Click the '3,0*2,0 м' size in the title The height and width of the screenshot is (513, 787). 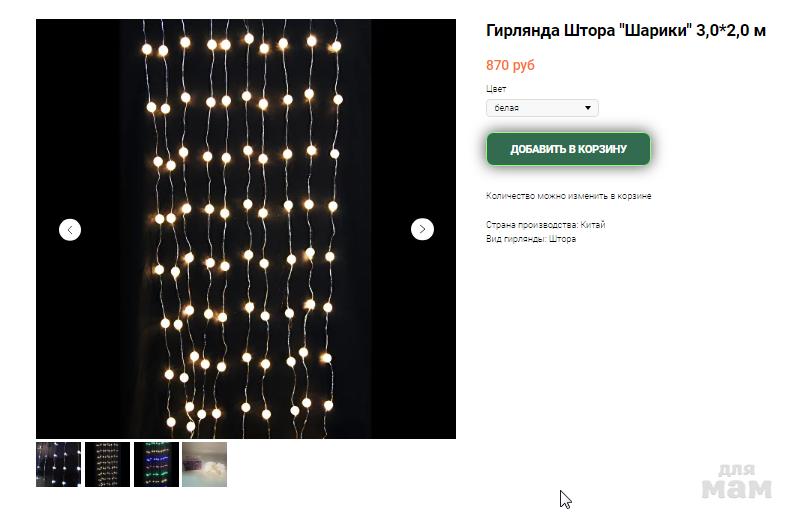(x=731, y=31)
